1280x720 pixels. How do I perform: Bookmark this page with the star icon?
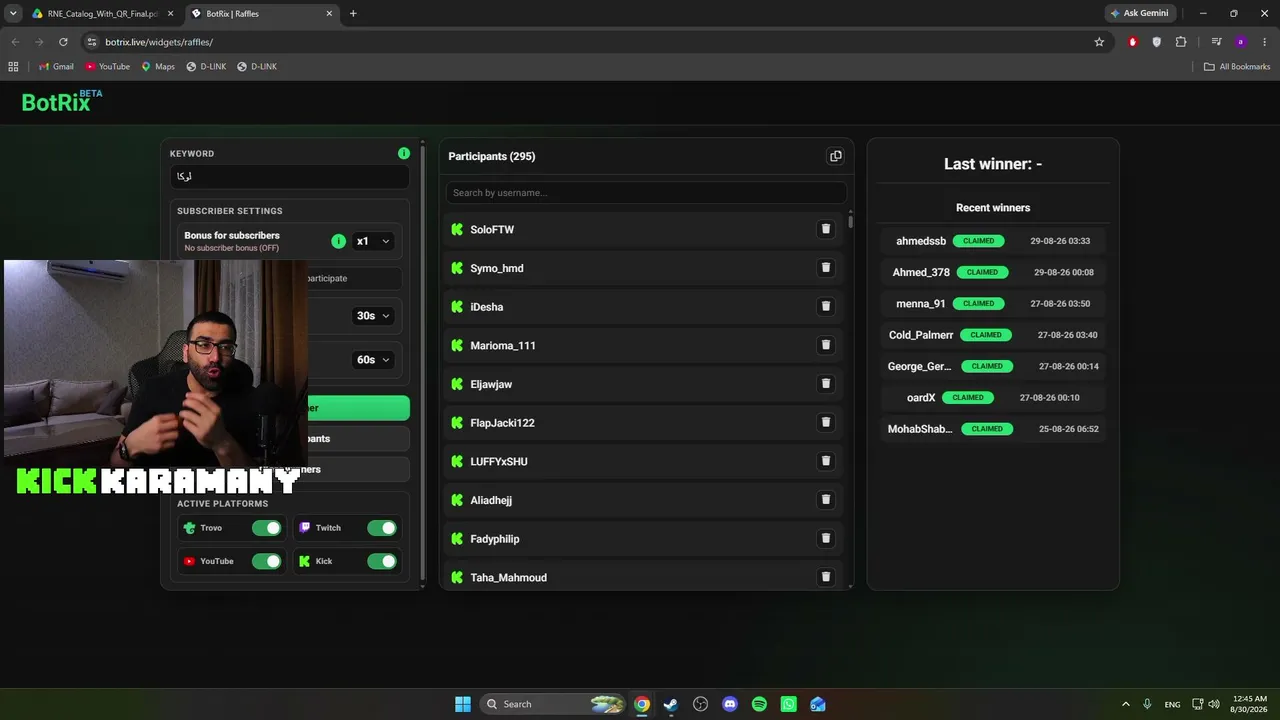1099,42
